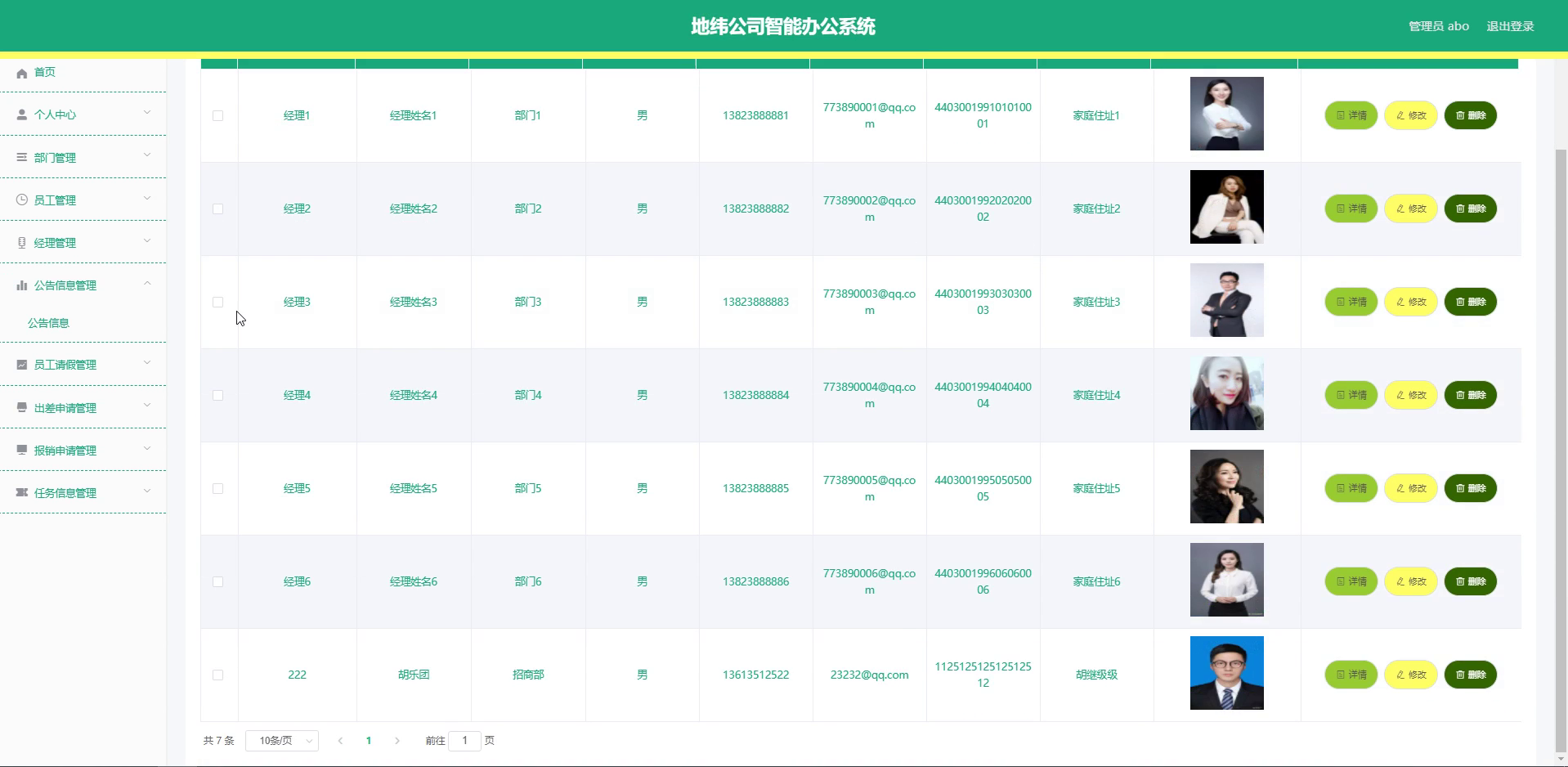Click 删除 for 经理4

point(1471,395)
